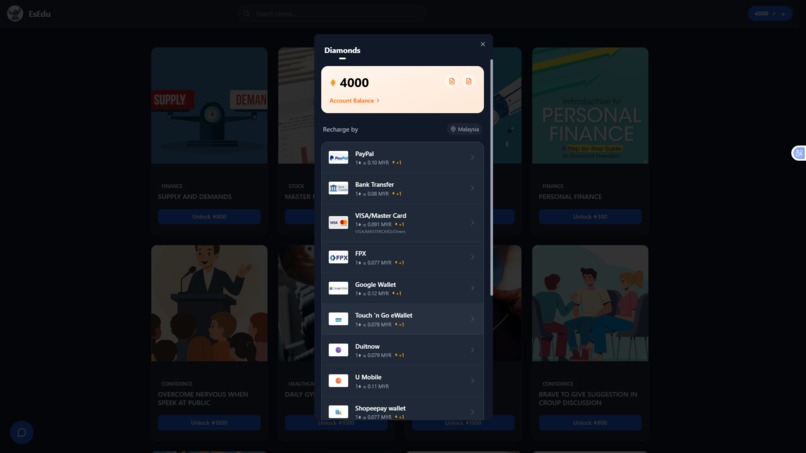Click the Shopeepay wallet logo icon

(x=338, y=412)
